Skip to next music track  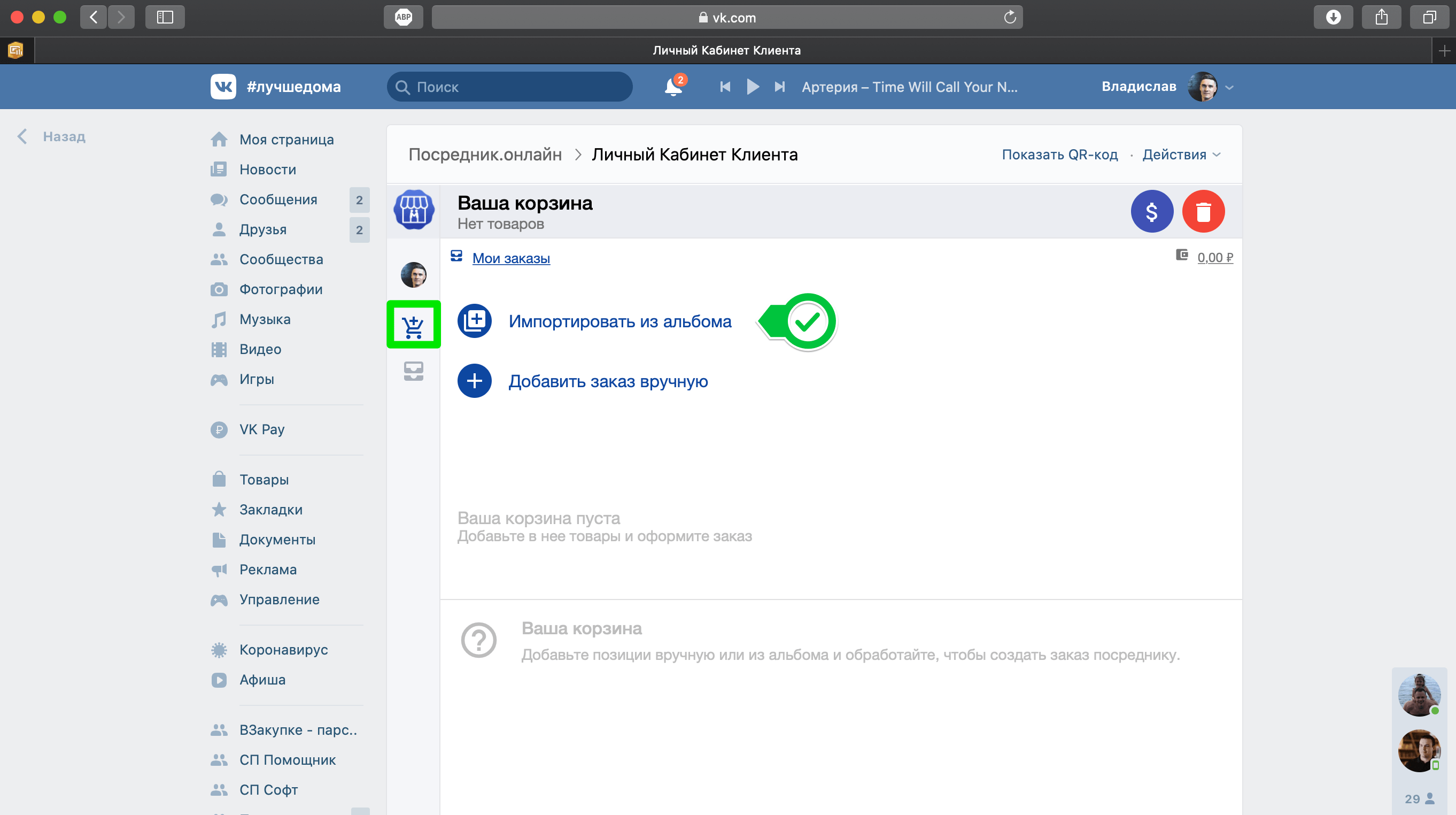779,87
